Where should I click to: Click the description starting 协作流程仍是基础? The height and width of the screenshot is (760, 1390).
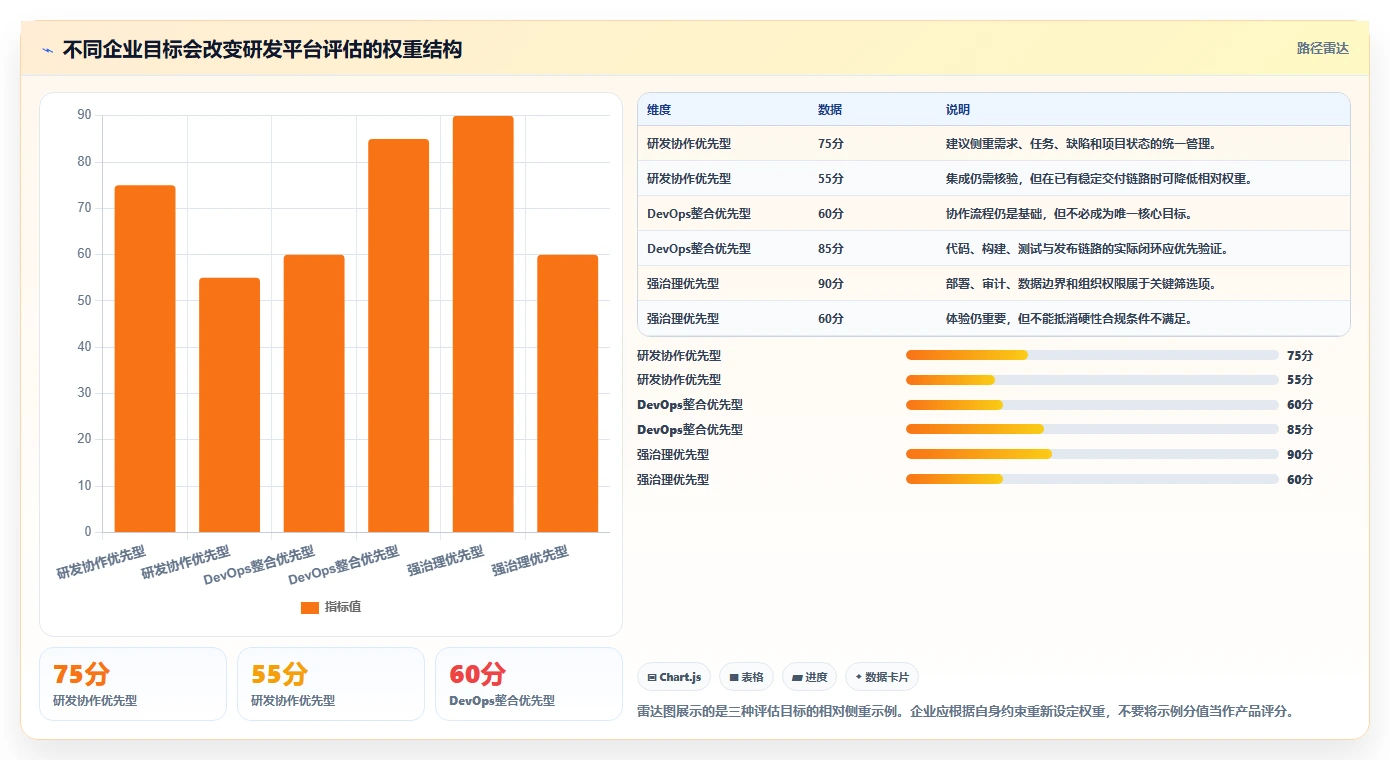tap(1069, 214)
